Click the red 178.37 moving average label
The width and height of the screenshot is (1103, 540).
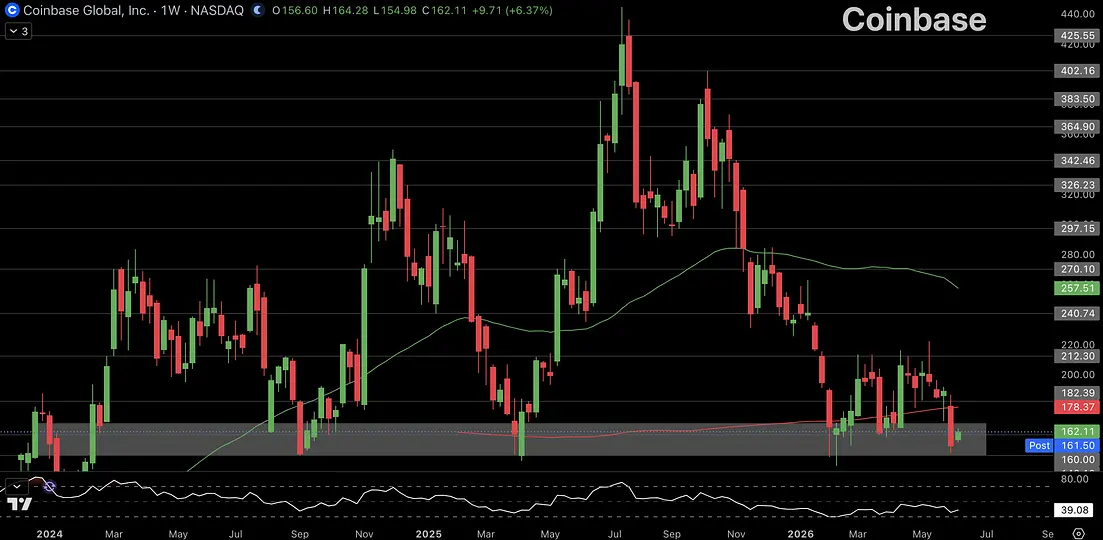pyautogui.click(x=1075, y=407)
